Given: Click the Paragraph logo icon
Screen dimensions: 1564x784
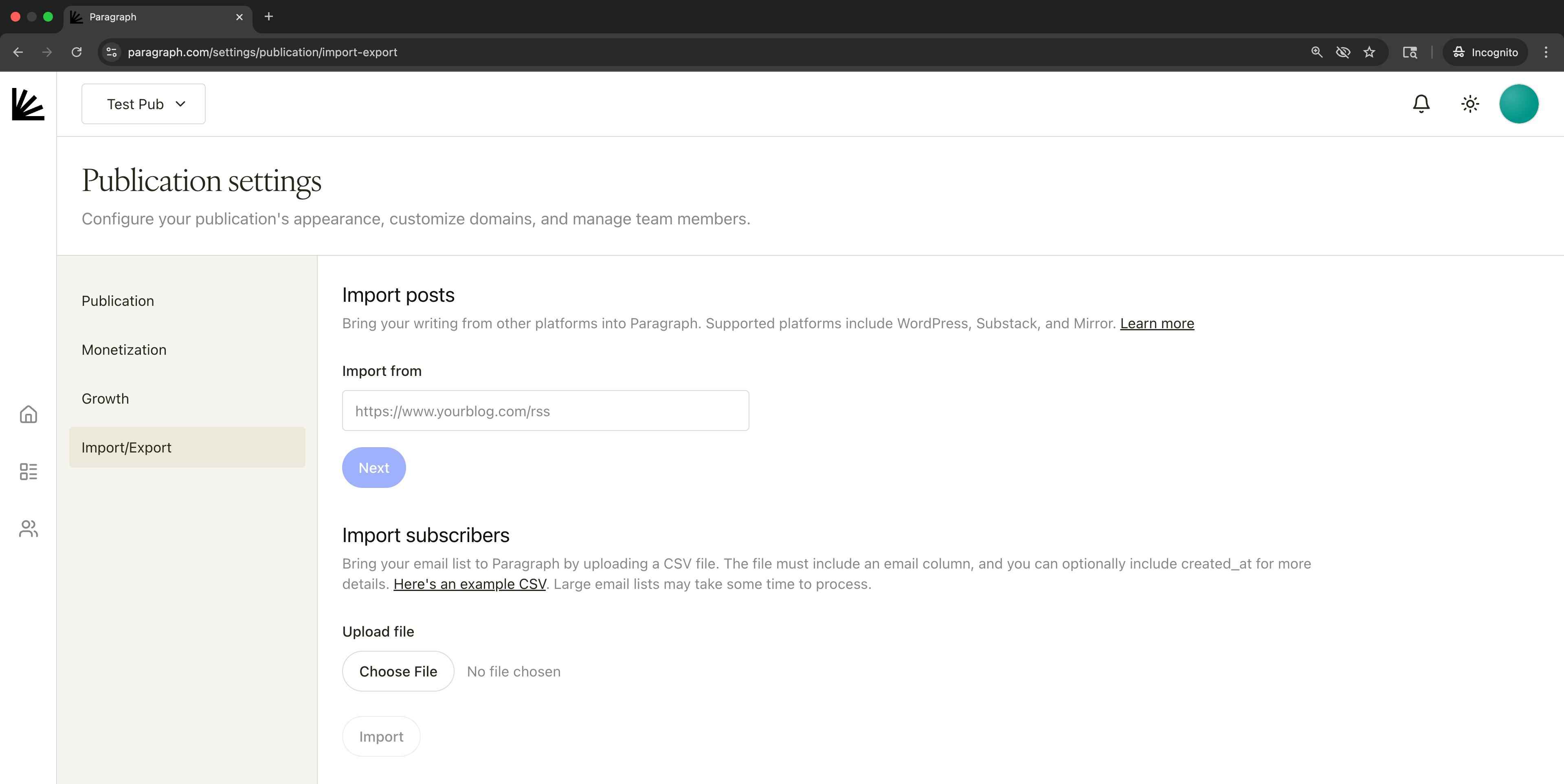Looking at the screenshot, I should [28, 104].
